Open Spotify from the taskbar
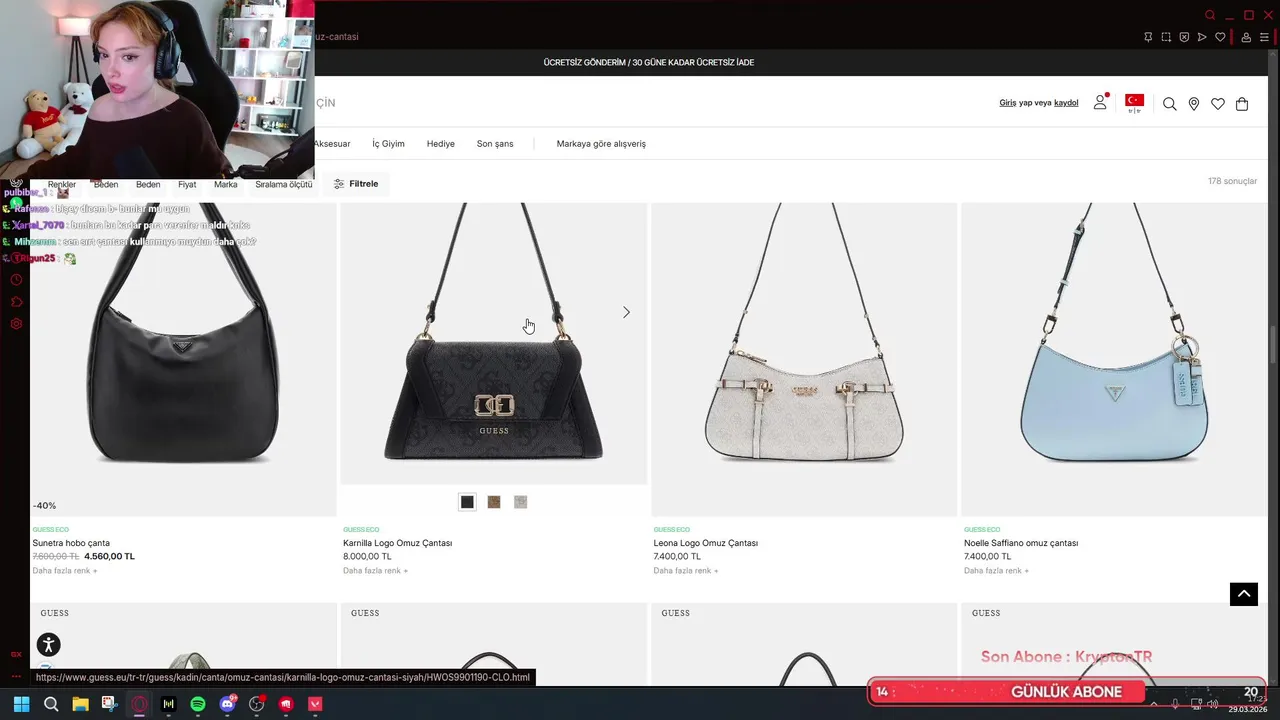 (198, 704)
